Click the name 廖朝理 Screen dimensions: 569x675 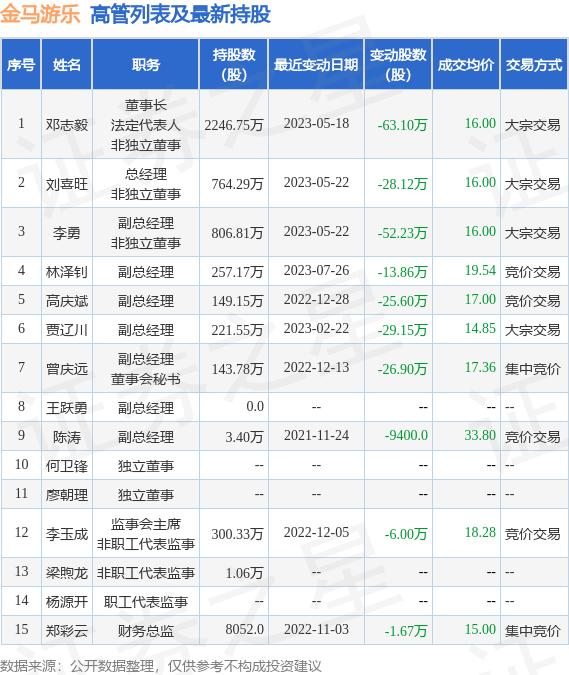(x=67, y=495)
